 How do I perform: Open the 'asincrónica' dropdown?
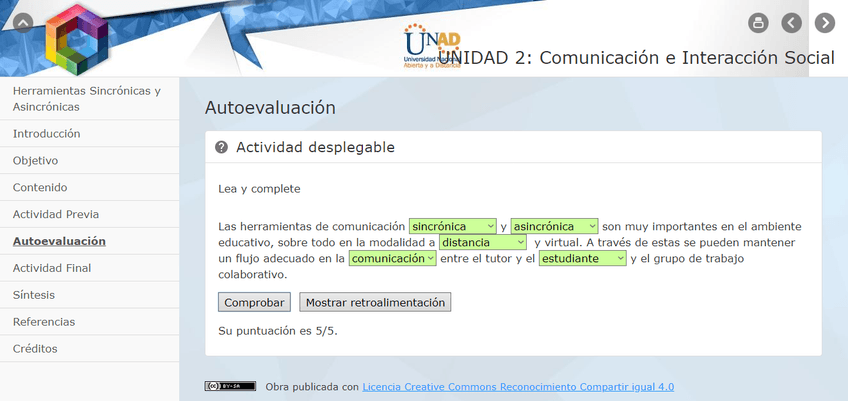tap(554, 226)
